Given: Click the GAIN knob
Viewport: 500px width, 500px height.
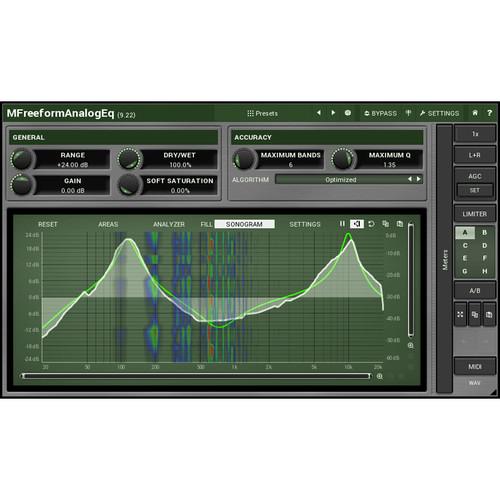Looking at the screenshot, I should [22, 184].
